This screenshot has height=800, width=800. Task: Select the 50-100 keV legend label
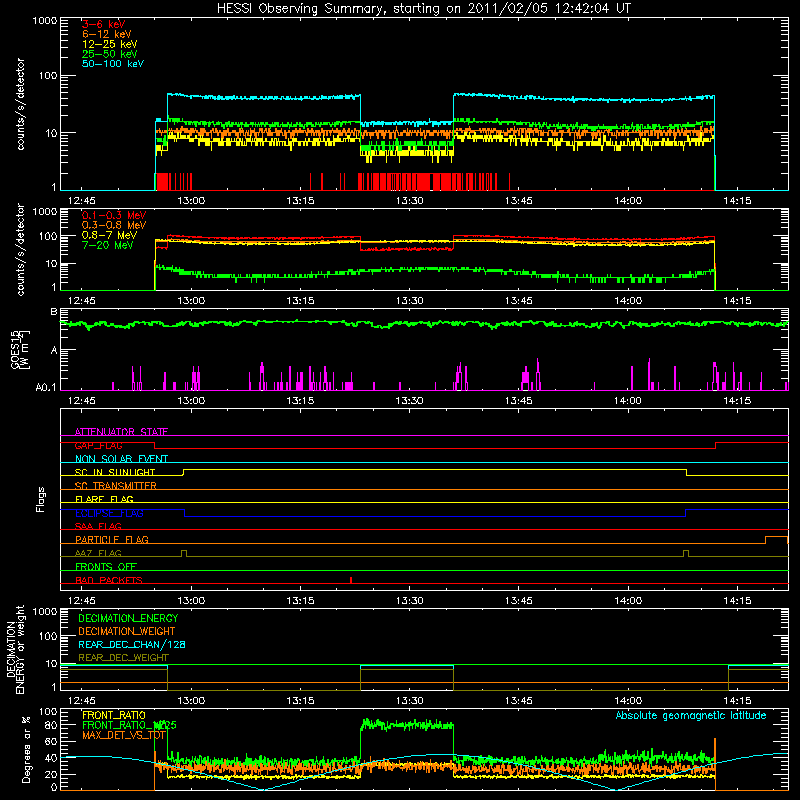point(113,64)
